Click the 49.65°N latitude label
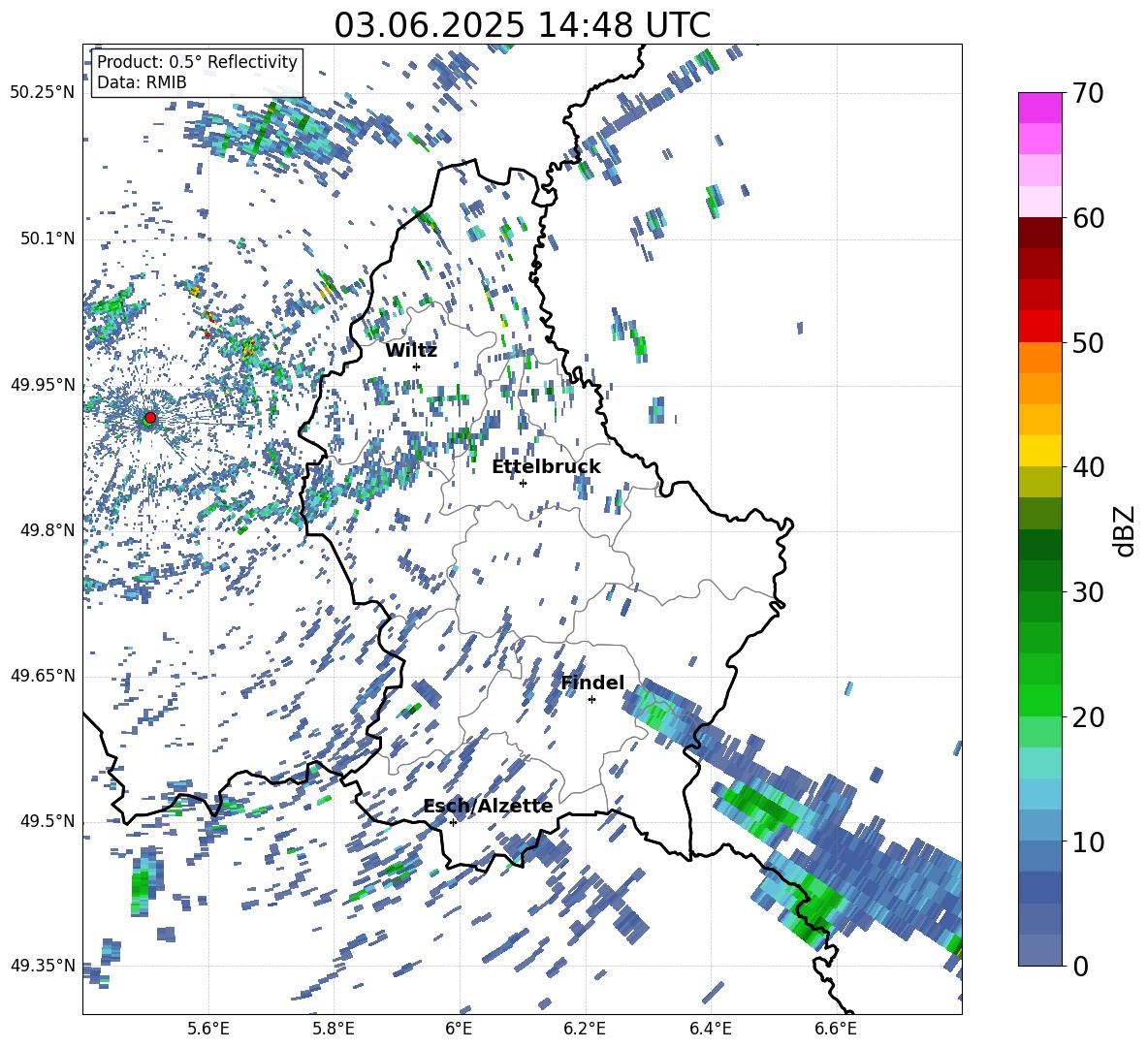1148x1048 pixels. tap(43, 676)
